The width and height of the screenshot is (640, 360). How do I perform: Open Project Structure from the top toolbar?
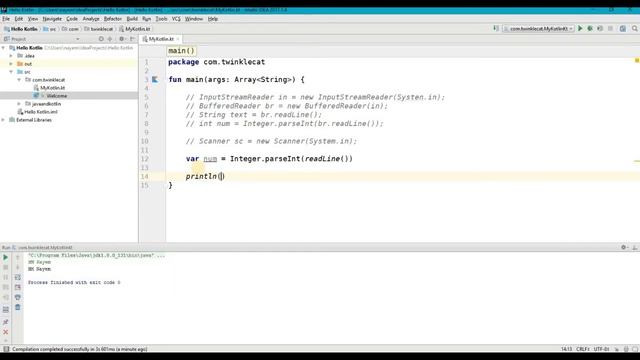point(623,29)
